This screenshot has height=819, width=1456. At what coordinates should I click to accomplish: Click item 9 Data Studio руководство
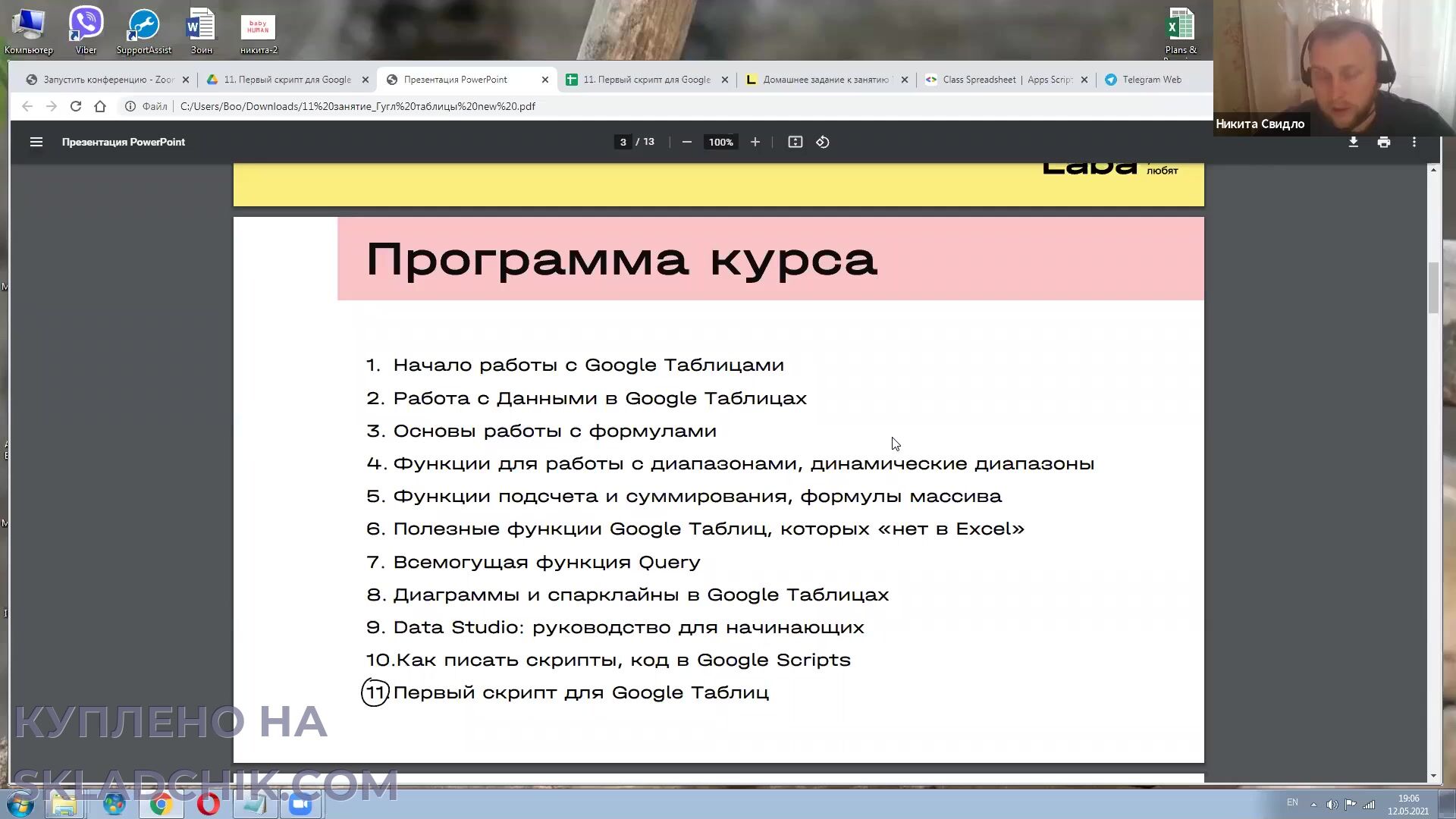click(615, 627)
